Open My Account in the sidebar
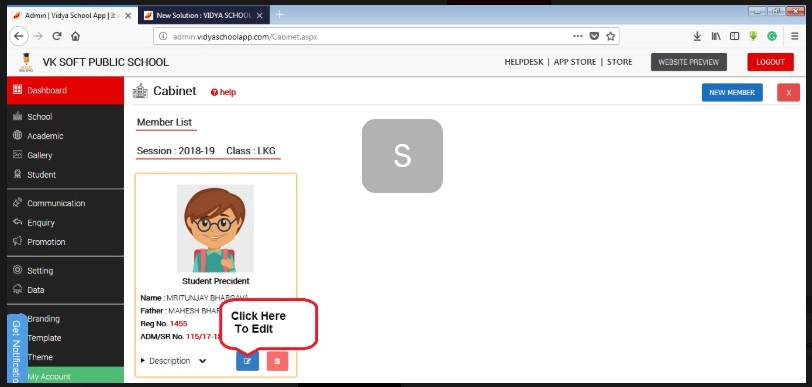Screen dimensions: 812x387 [x=65, y=376]
